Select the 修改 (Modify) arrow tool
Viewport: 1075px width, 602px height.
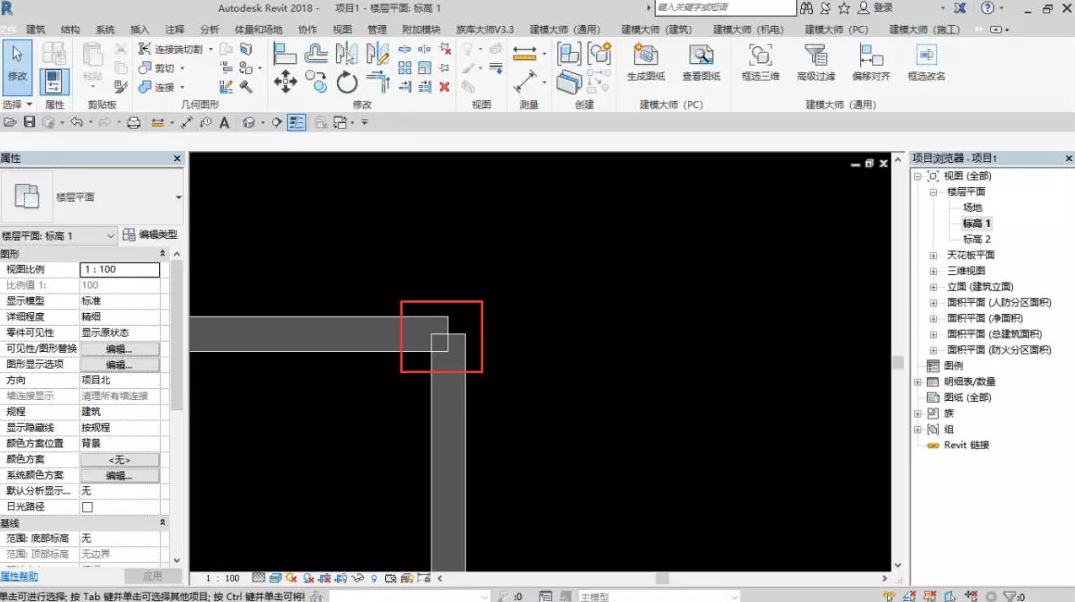[x=17, y=67]
